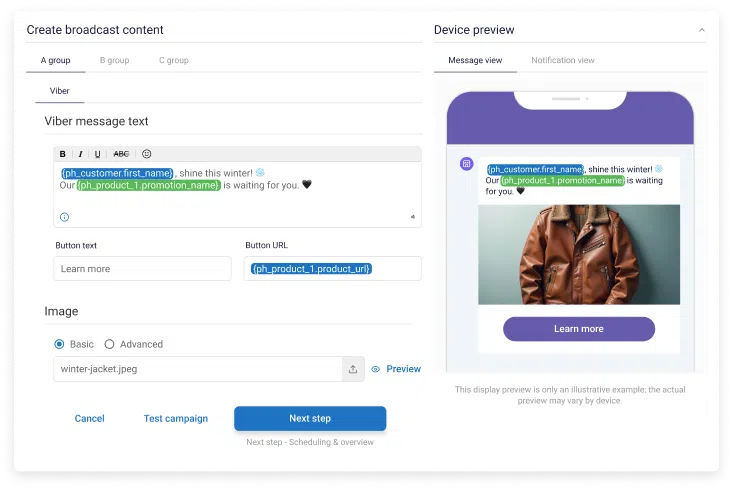Apply underline formatting in message editor
733x489 pixels.
tap(97, 154)
